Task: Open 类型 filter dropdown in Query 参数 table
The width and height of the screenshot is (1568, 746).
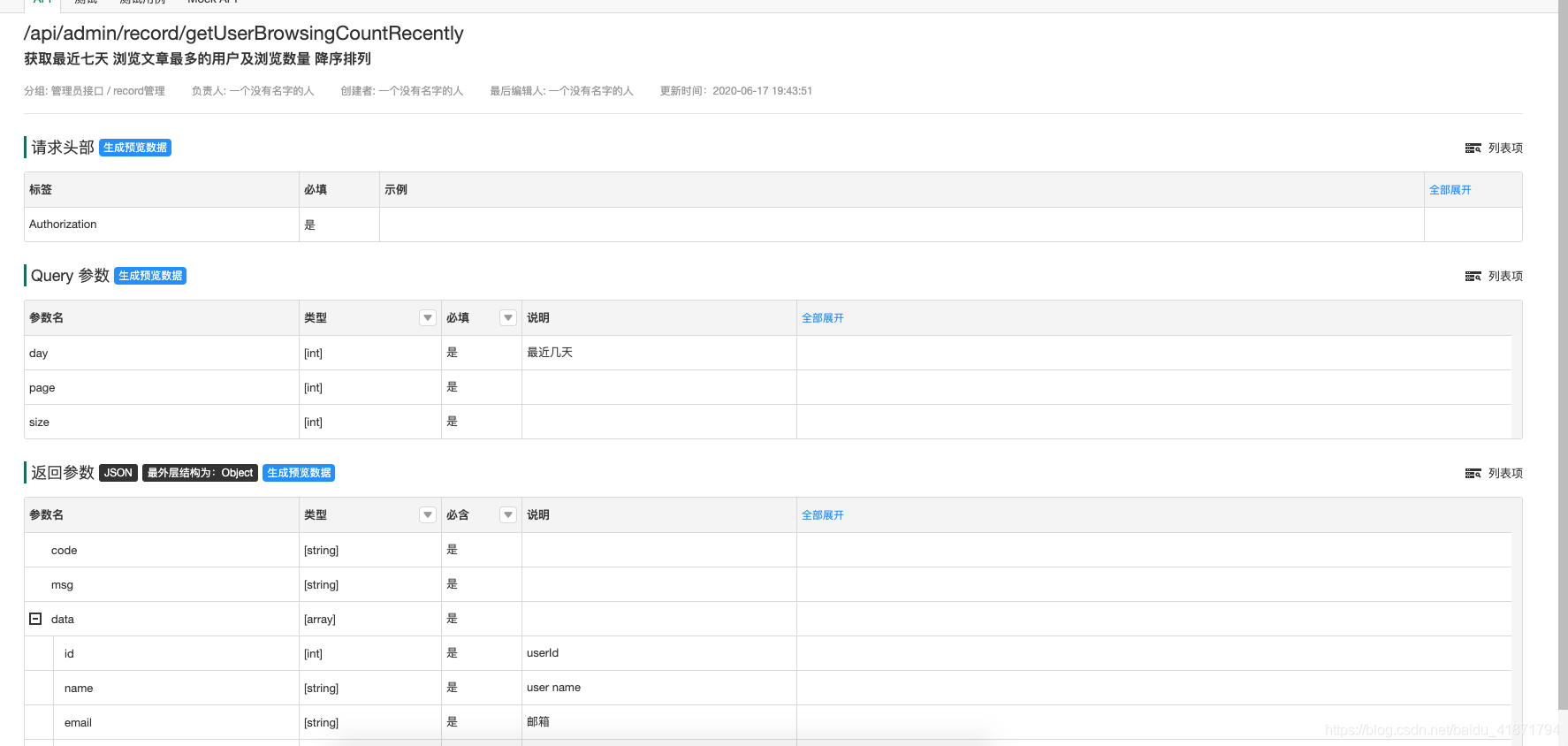Action: click(428, 317)
